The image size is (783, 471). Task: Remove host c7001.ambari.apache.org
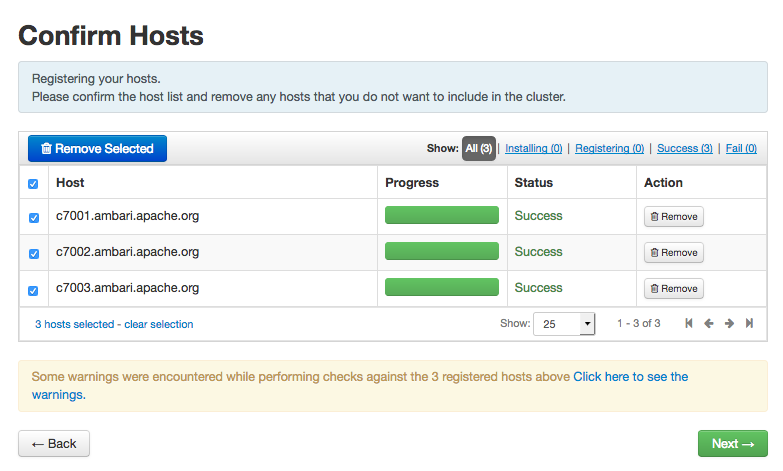click(x=673, y=217)
